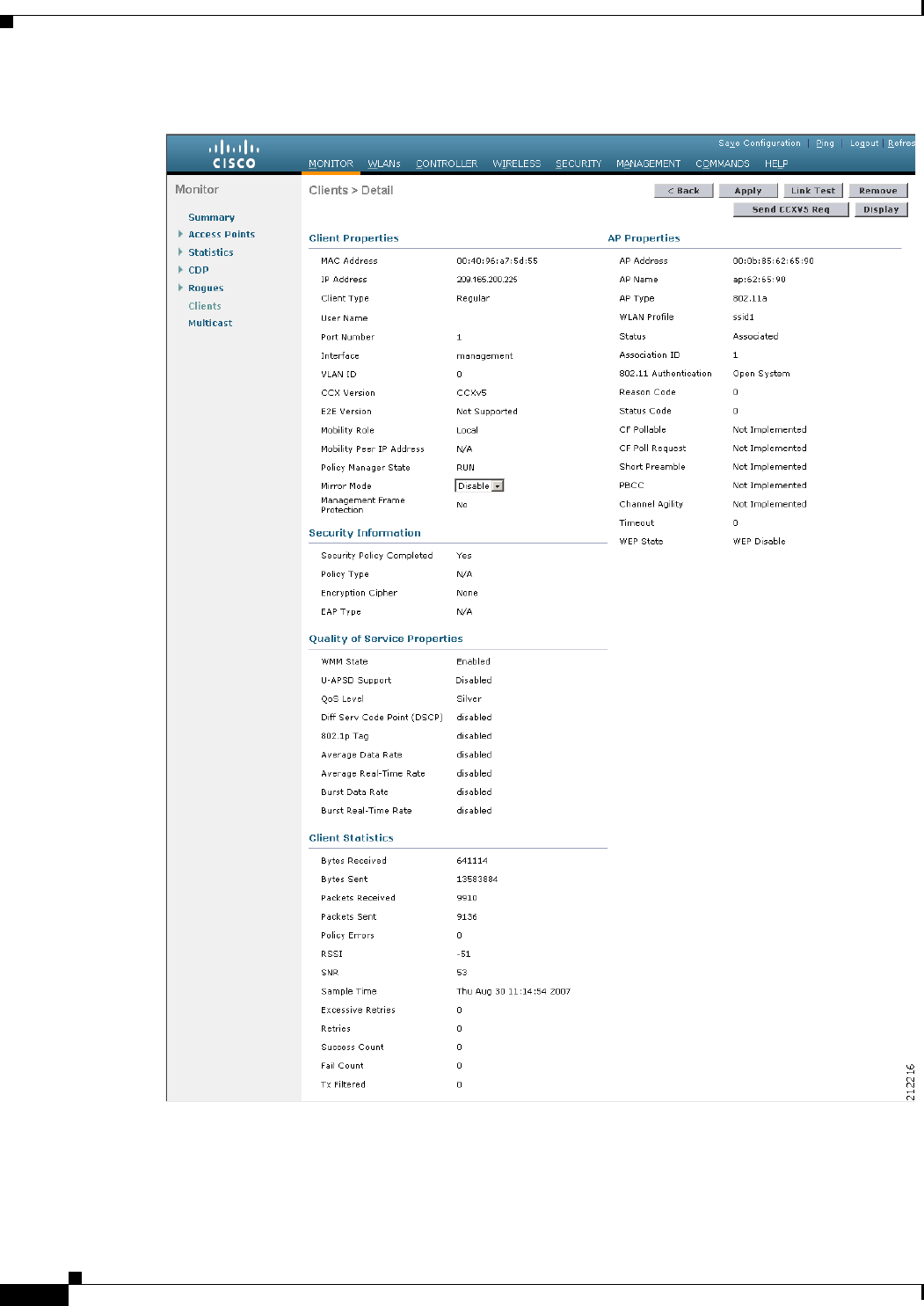
Task: Open the COMMANDS menu tab
Action: pos(723,164)
